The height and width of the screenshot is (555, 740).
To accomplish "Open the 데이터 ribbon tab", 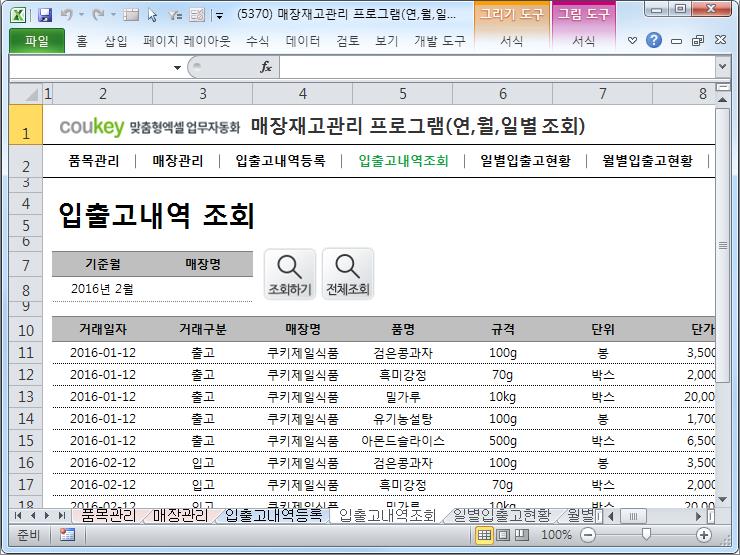I will (303, 41).
